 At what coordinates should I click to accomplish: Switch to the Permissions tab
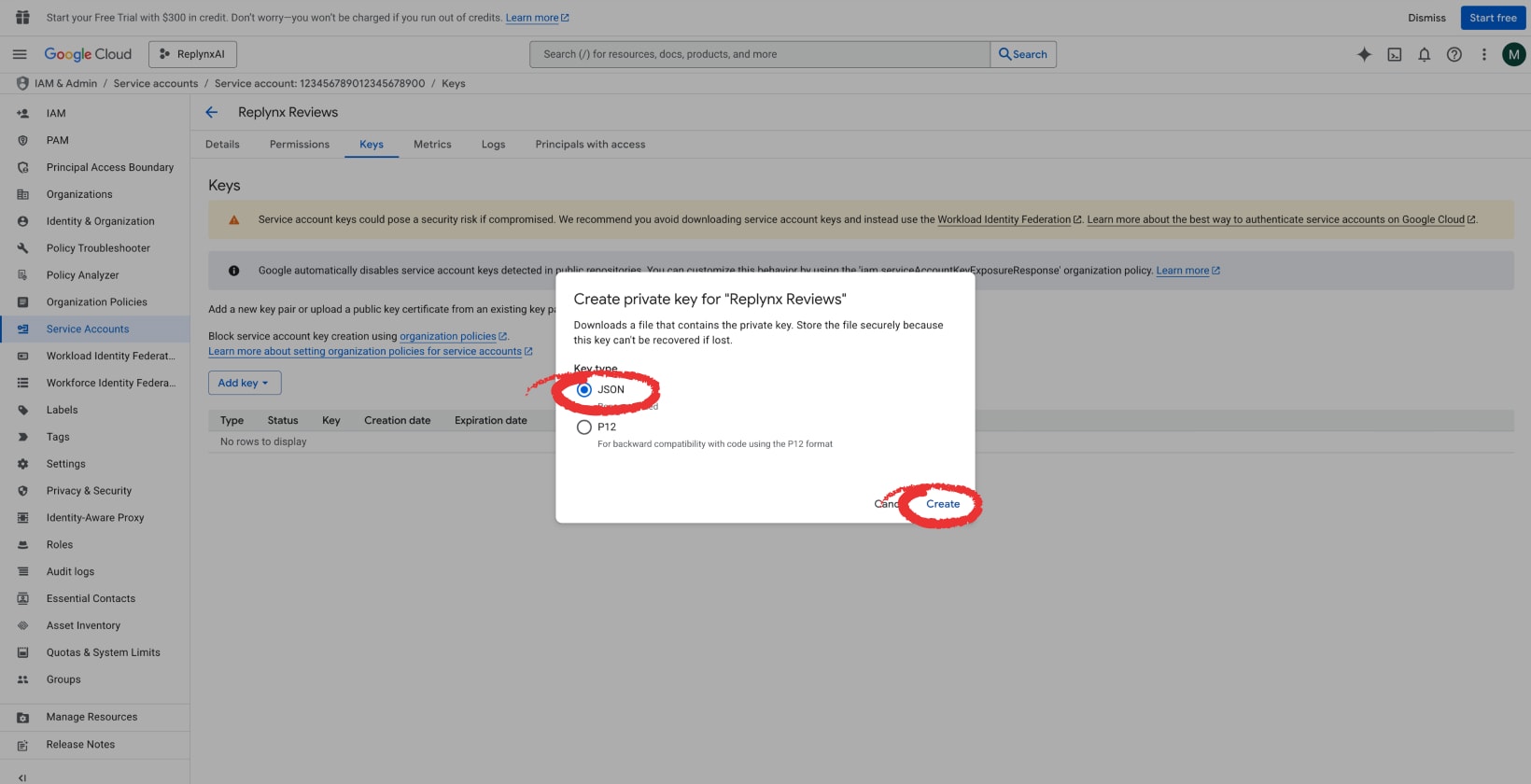(x=300, y=145)
